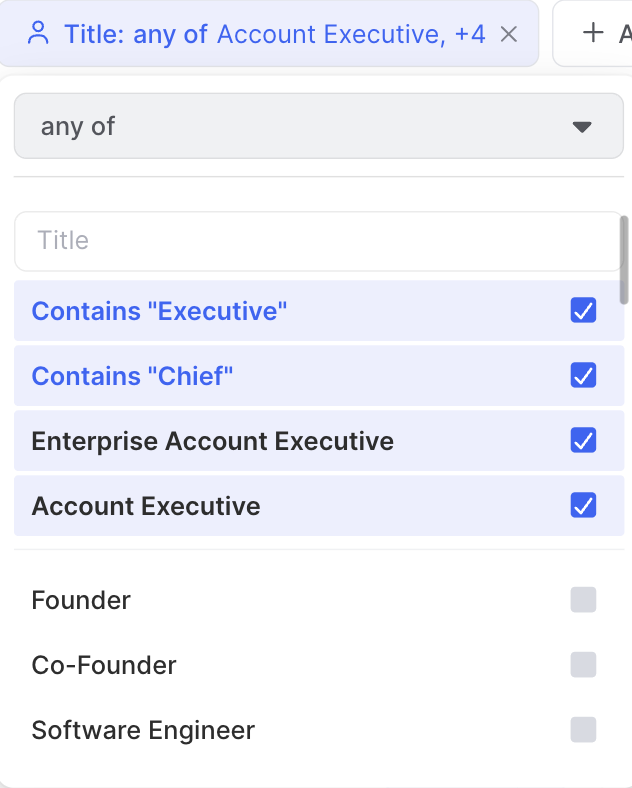
Task: Uncheck the Contains "Executive" checkbox
Action: coord(583,311)
